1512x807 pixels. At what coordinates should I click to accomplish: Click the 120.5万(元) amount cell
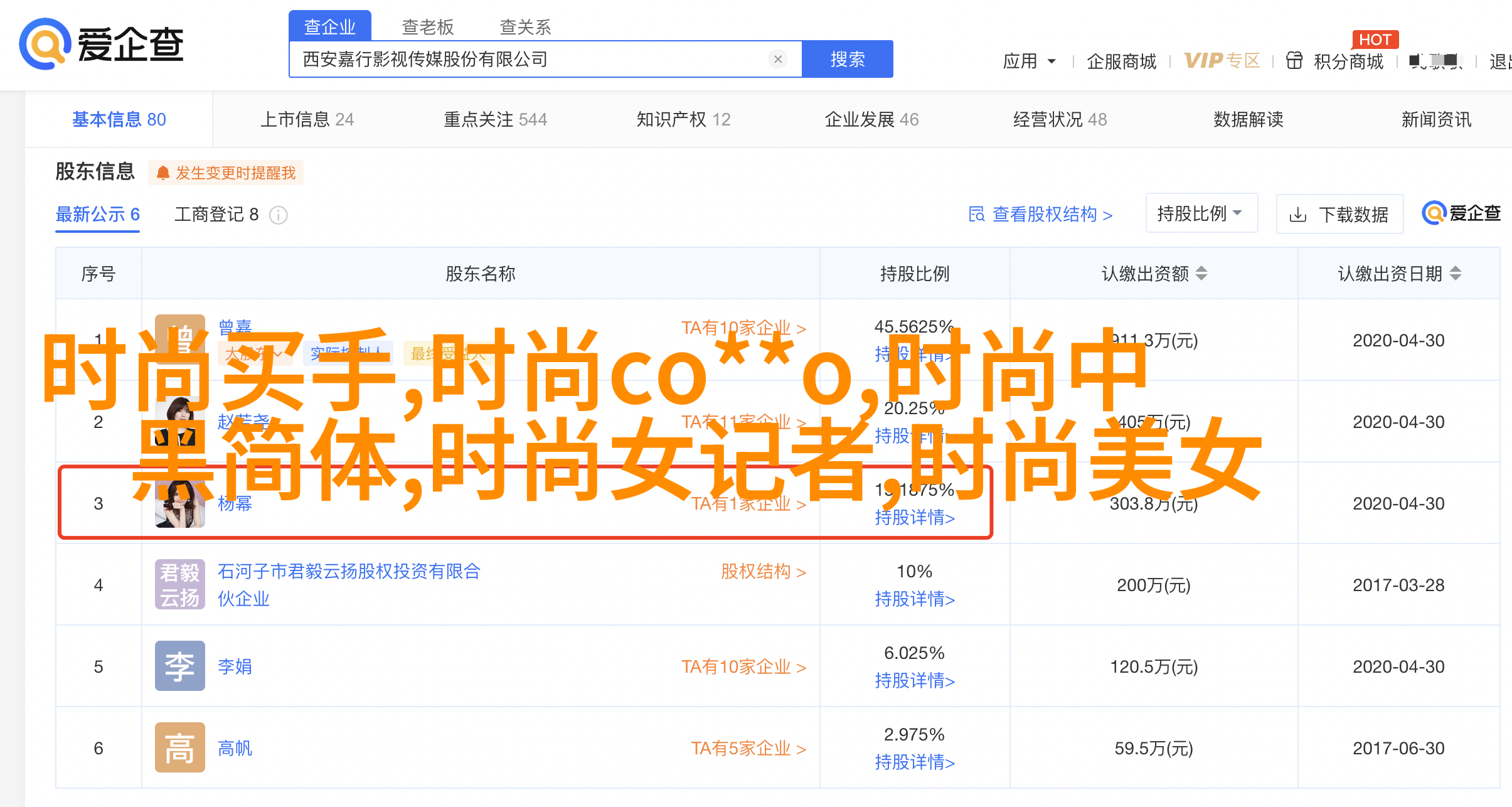(x=1154, y=666)
